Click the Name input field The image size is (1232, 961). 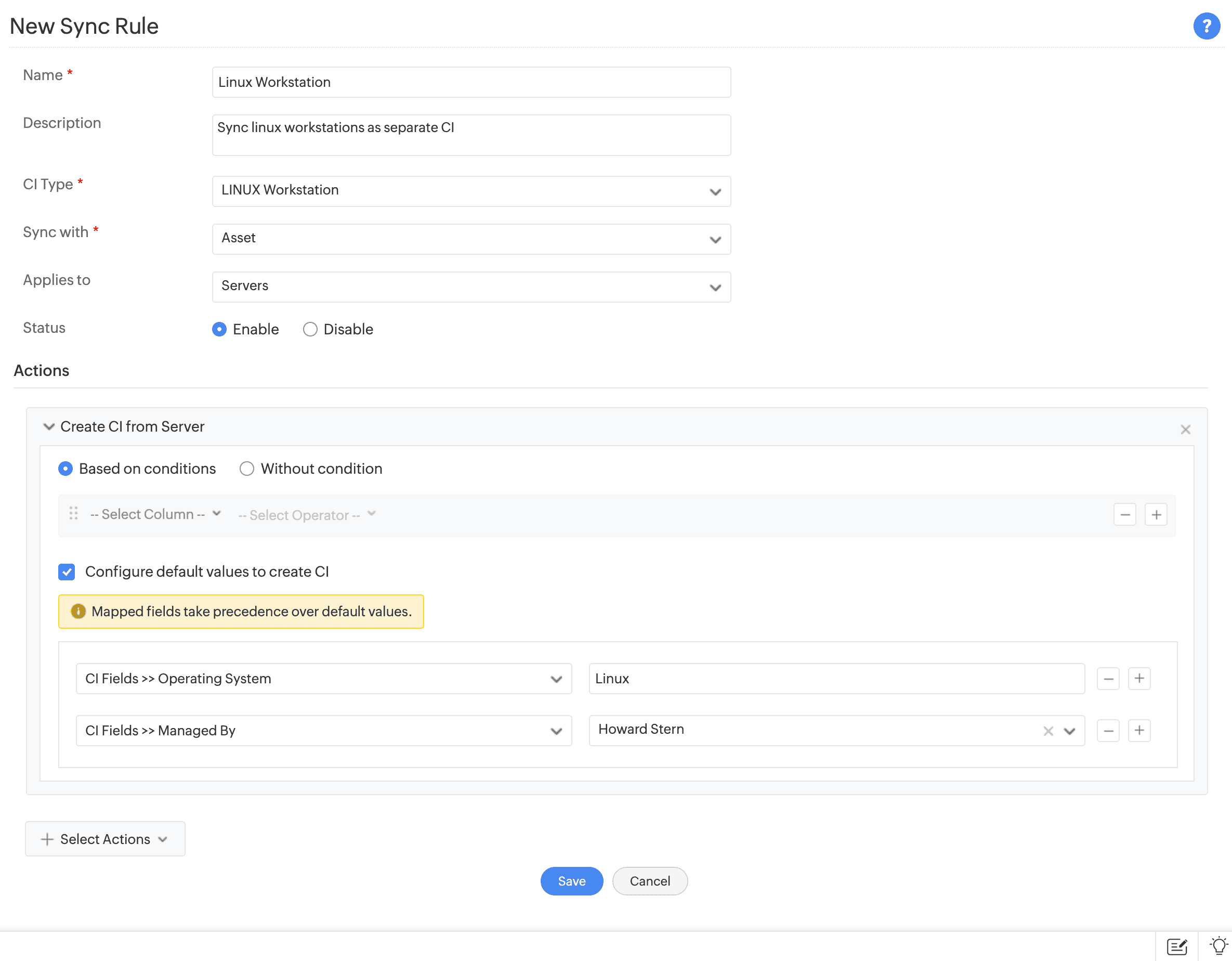(471, 82)
